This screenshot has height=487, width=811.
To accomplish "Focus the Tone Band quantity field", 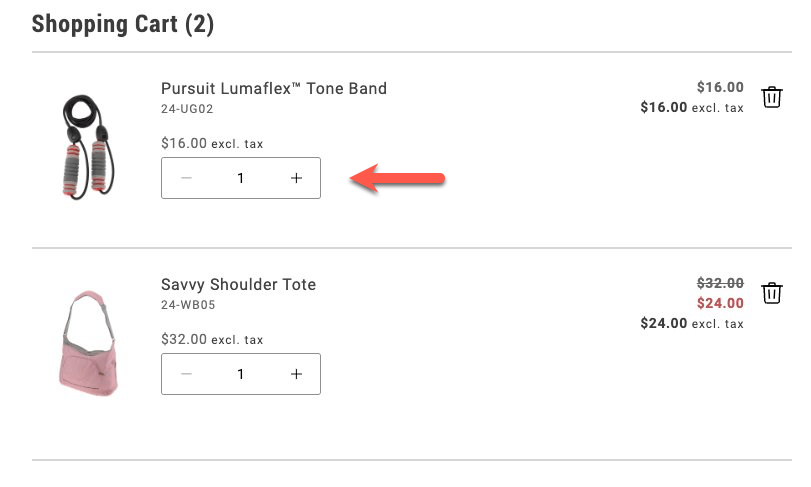I will pyautogui.click(x=241, y=178).
